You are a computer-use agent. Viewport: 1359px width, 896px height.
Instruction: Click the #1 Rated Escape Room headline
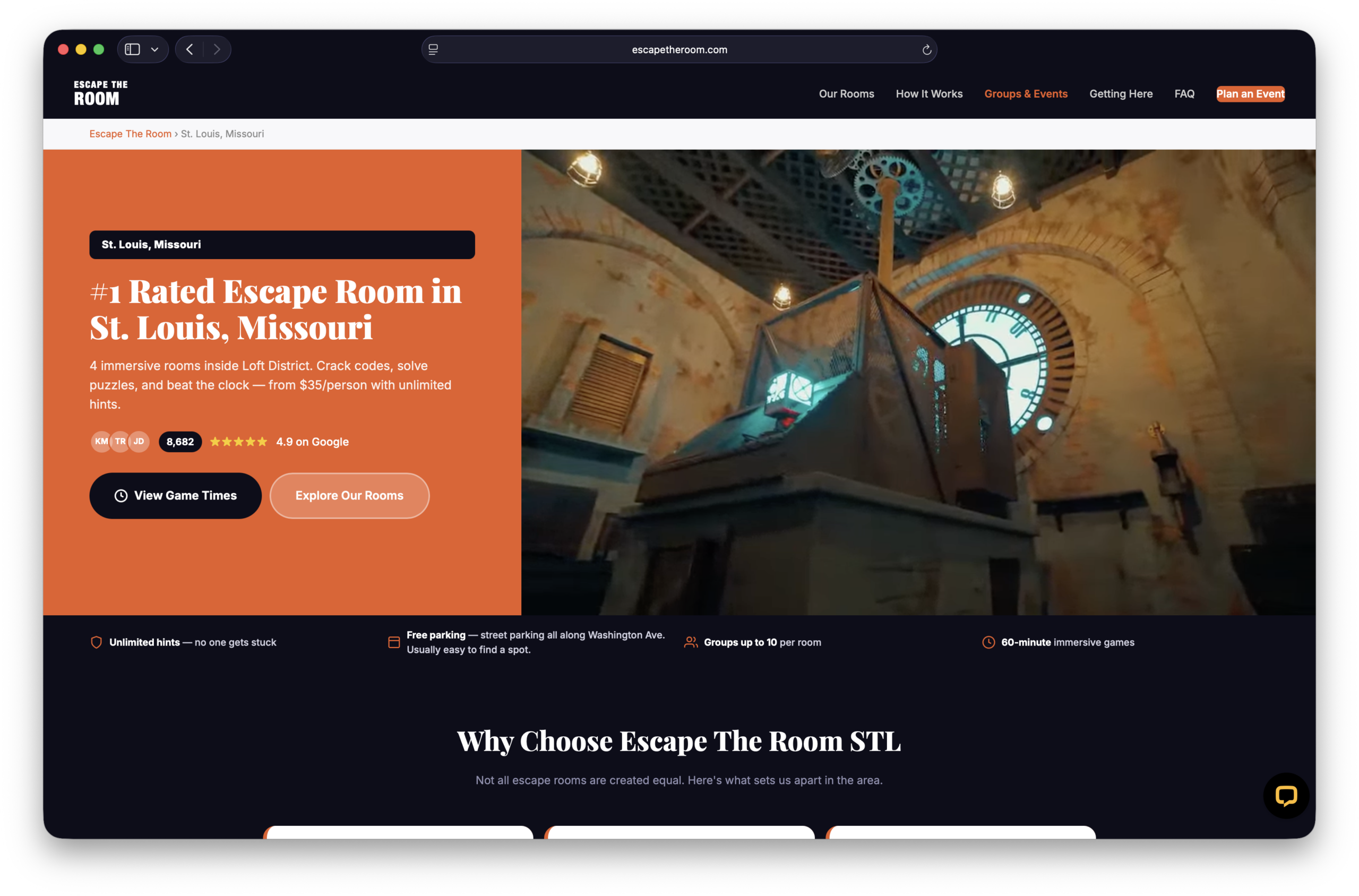276,309
